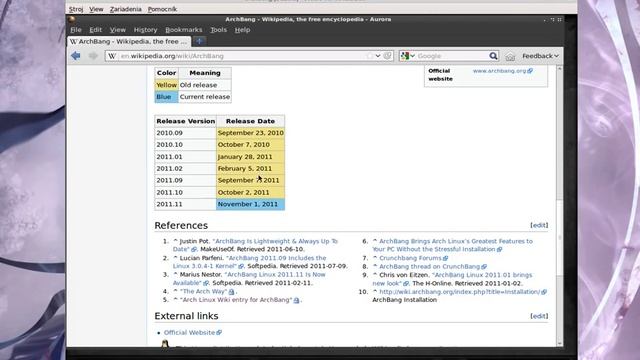
Task: Click the Old release legend text
Action: coord(198,85)
